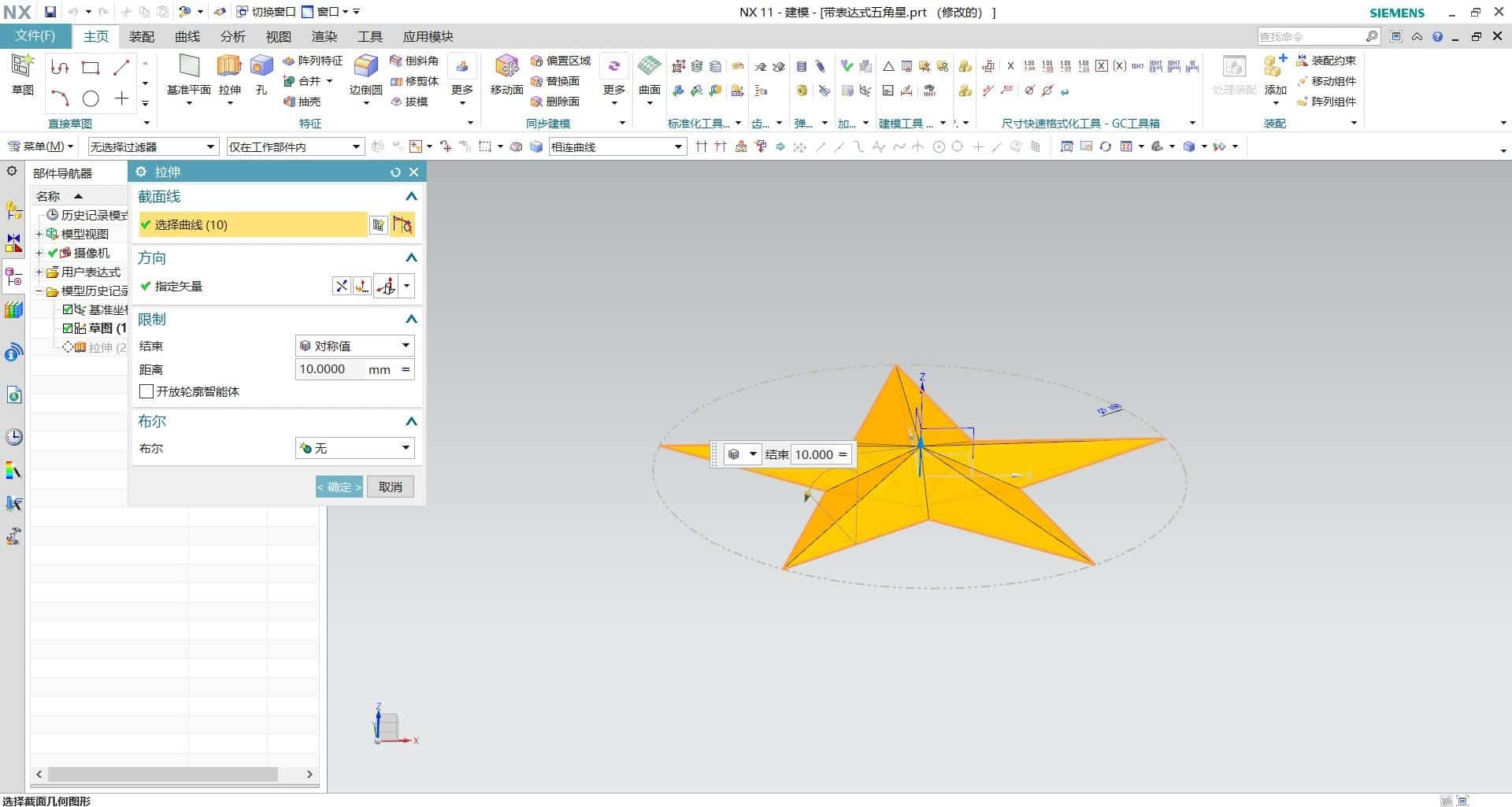The image size is (1512, 807).
Task: Open the vector type dropdown arrow
Action: pos(407,286)
